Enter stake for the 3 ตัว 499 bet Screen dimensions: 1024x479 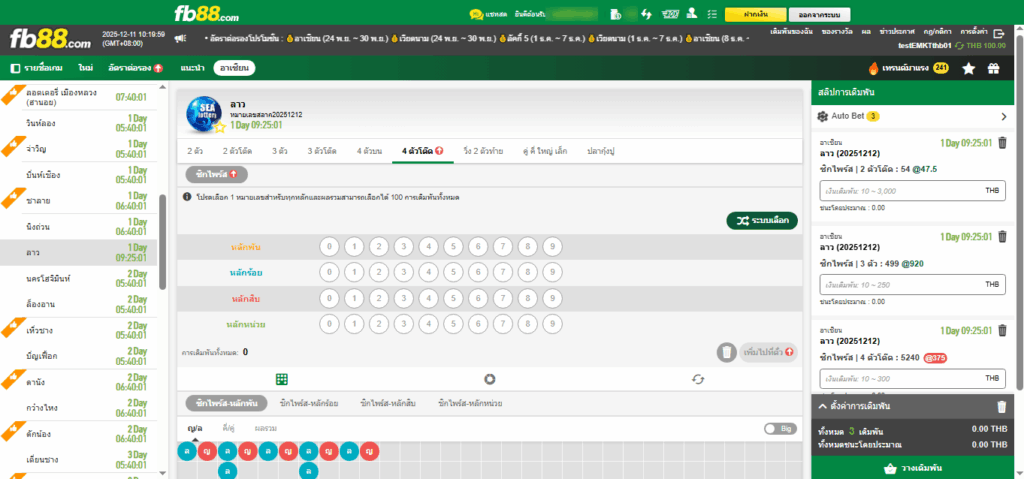tap(912, 284)
